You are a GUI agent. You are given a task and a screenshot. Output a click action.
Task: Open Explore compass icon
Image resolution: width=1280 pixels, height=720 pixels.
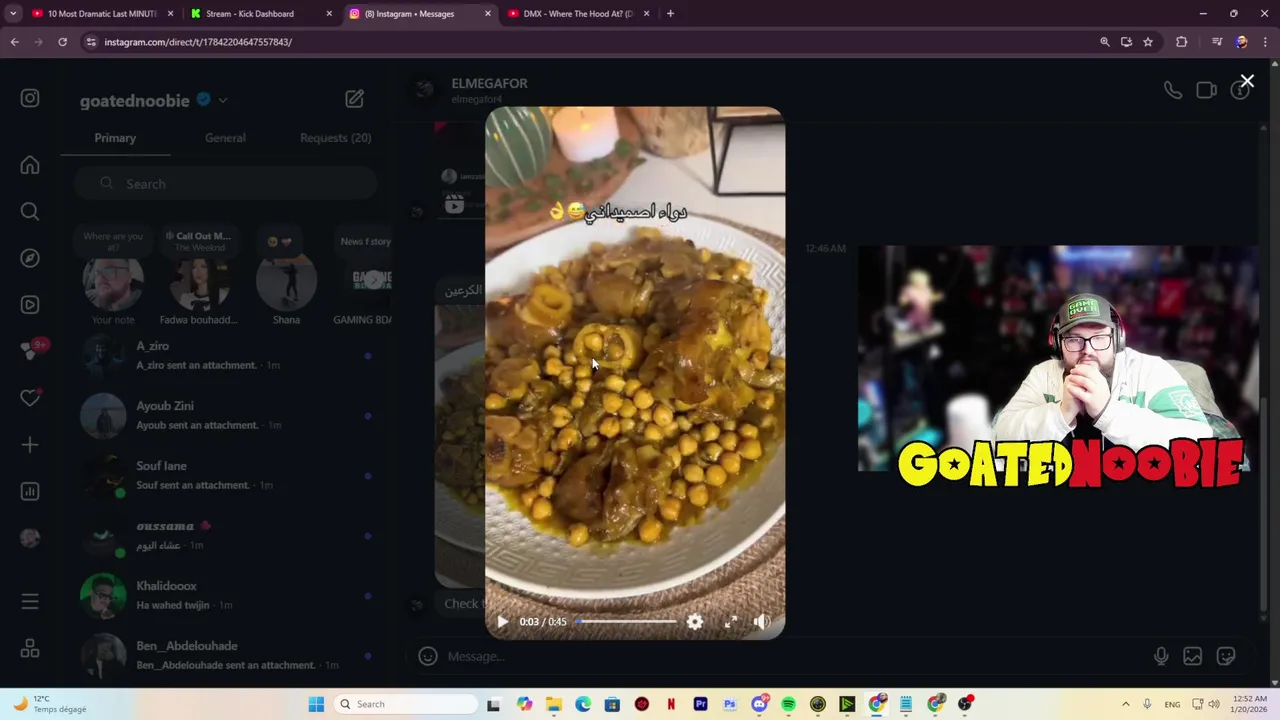[x=30, y=258]
